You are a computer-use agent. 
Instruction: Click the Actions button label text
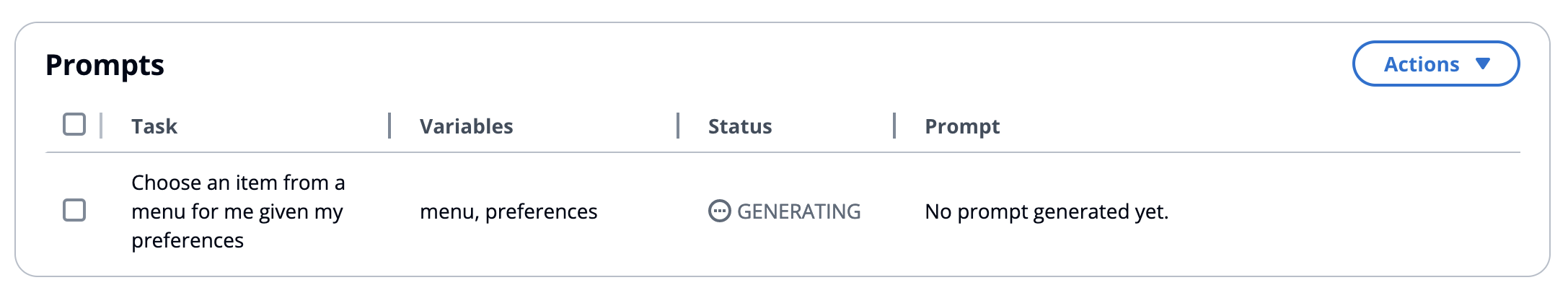coord(1421,64)
